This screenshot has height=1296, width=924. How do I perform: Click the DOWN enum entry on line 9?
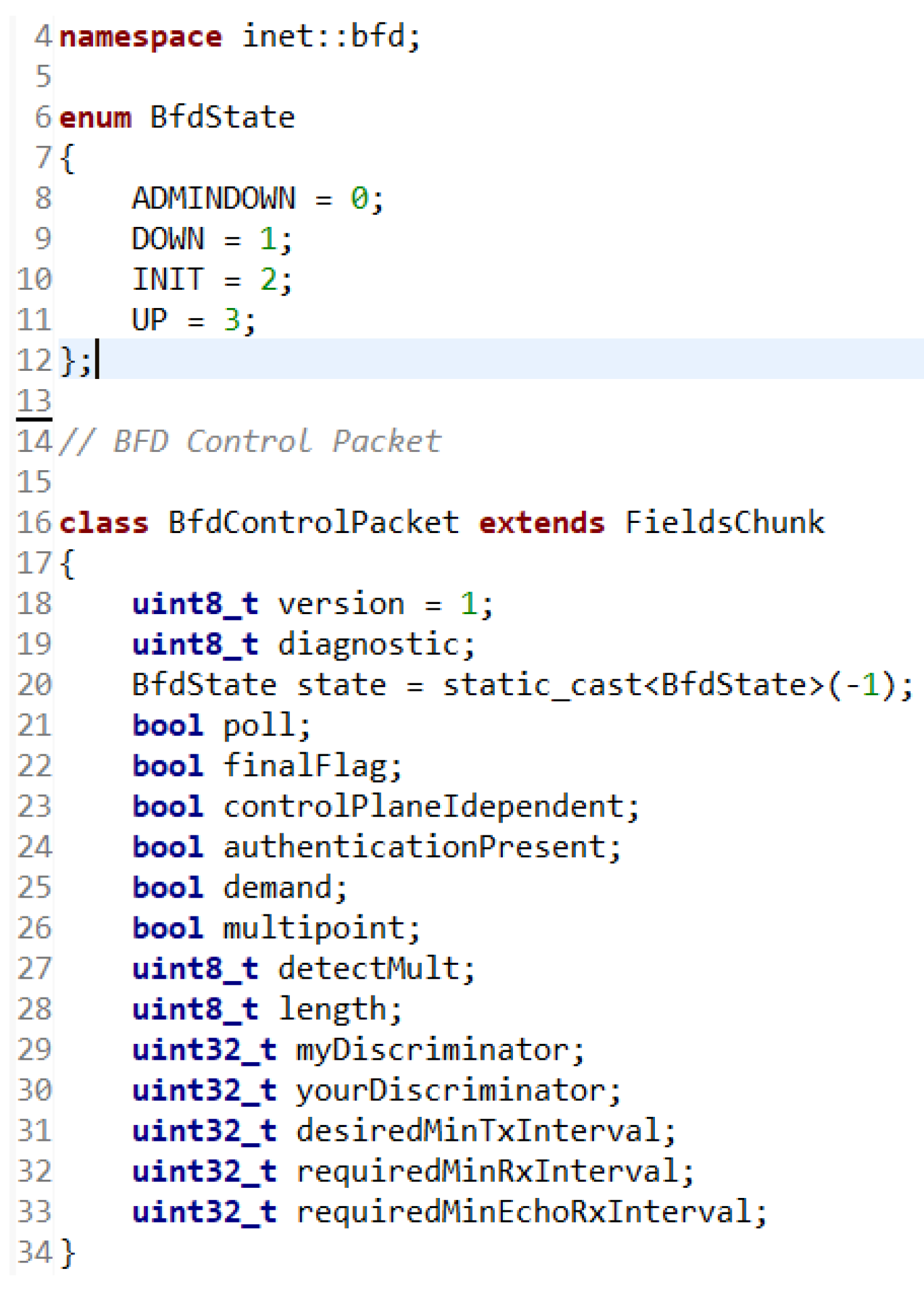pos(167,239)
